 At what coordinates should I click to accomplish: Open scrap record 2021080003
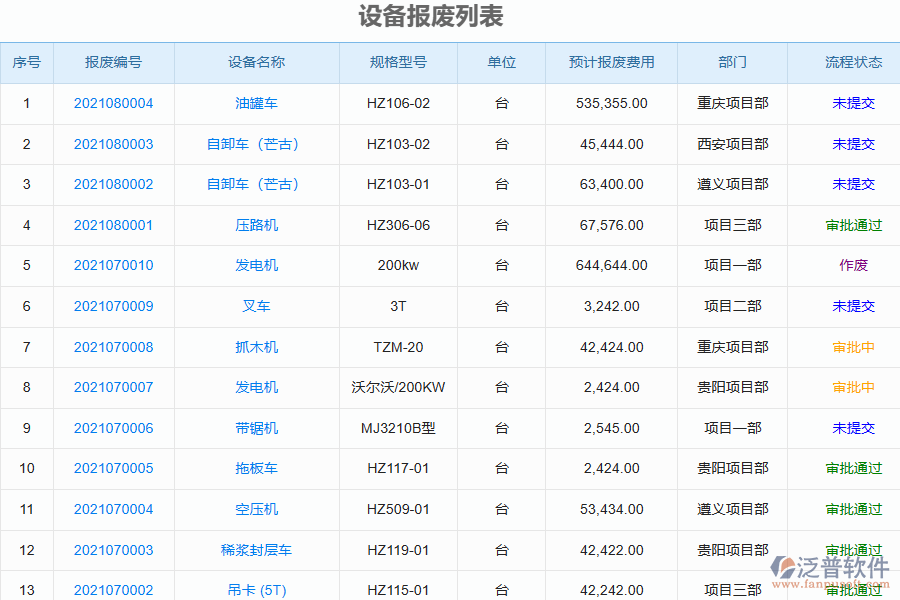[x=113, y=144]
